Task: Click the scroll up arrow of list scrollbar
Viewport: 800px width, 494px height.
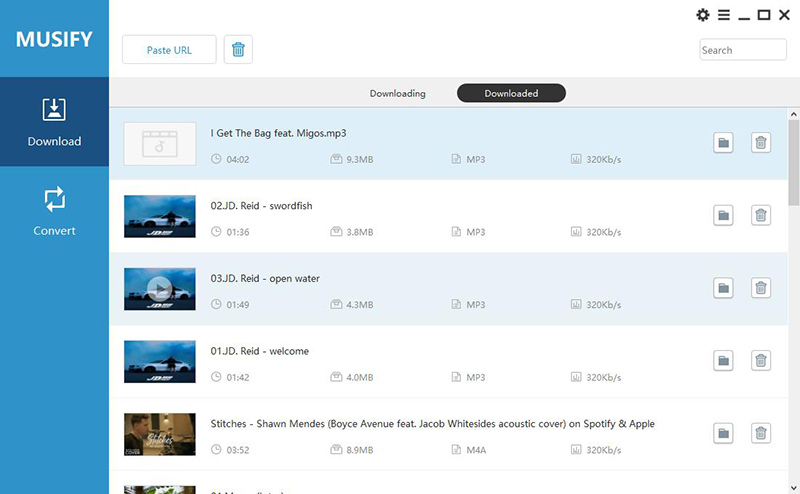Action: pos(793,114)
